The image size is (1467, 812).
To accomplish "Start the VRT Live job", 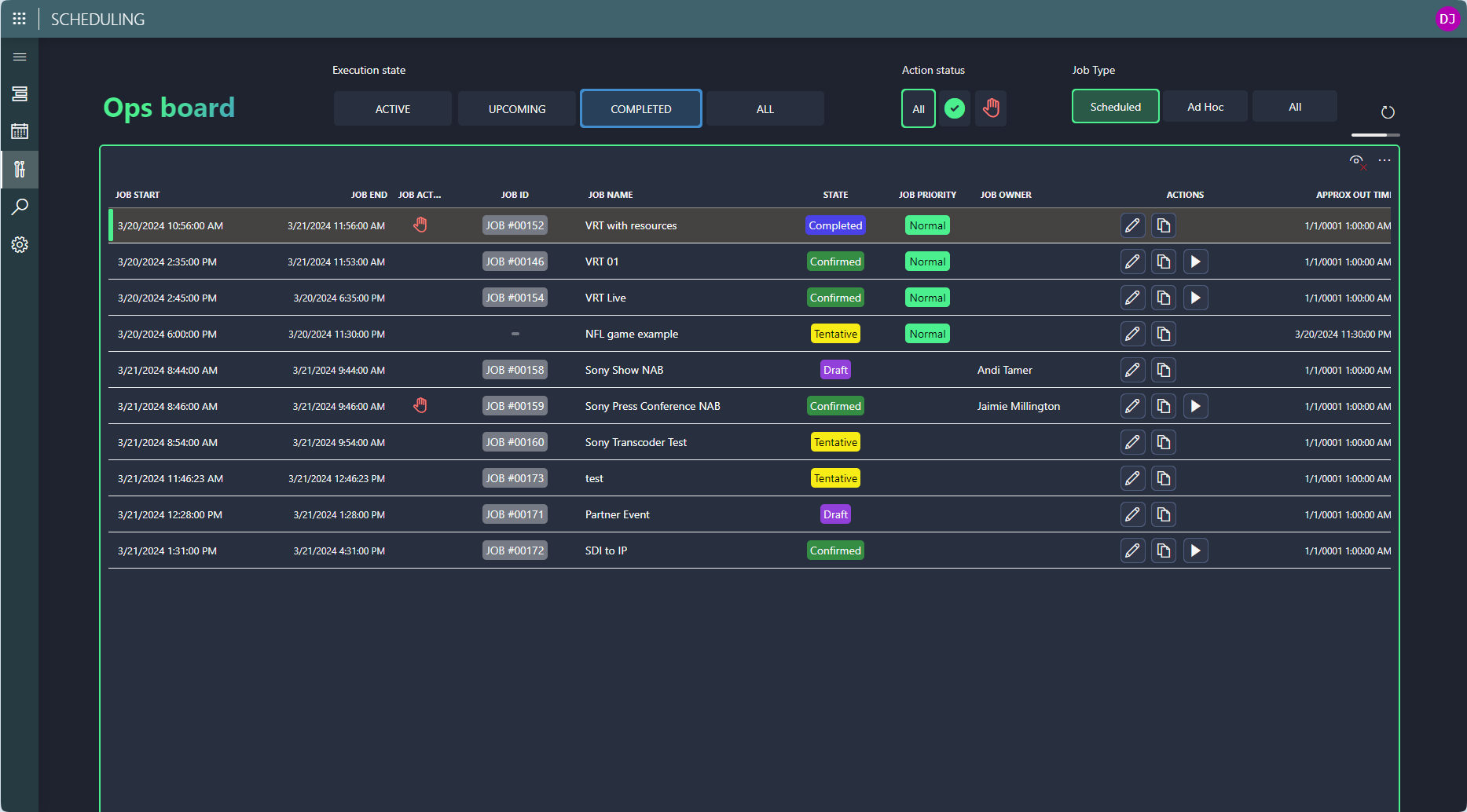I will [x=1195, y=298].
